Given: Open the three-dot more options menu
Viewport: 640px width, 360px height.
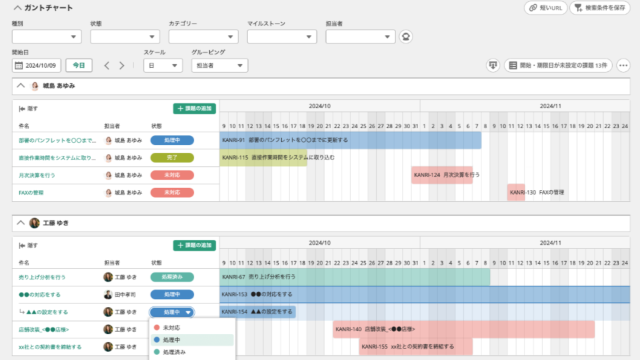Looking at the screenshot, I should pyautogui.click(x=623, y=65).
